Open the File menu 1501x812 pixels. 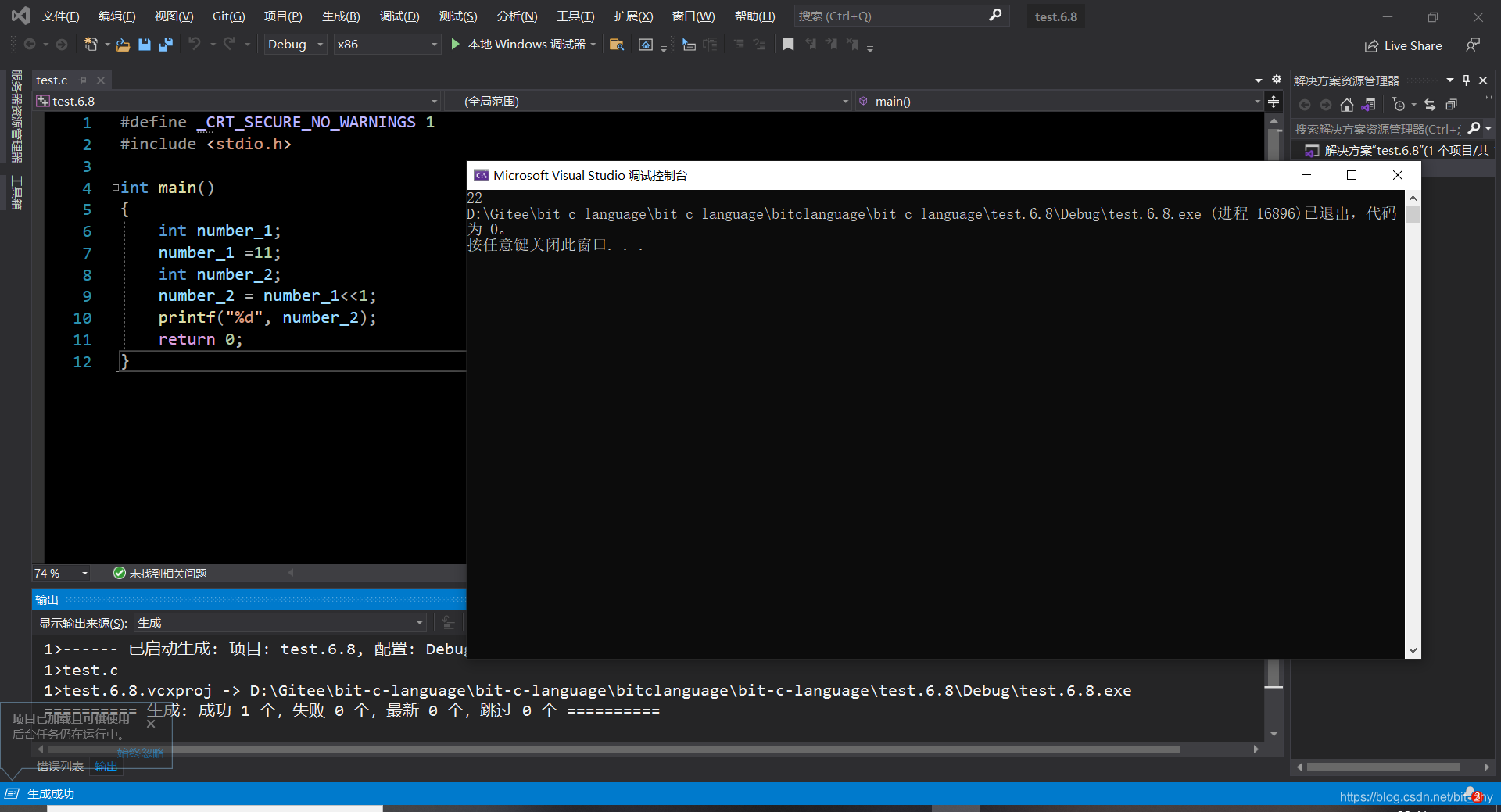click(x=61, y=16)
